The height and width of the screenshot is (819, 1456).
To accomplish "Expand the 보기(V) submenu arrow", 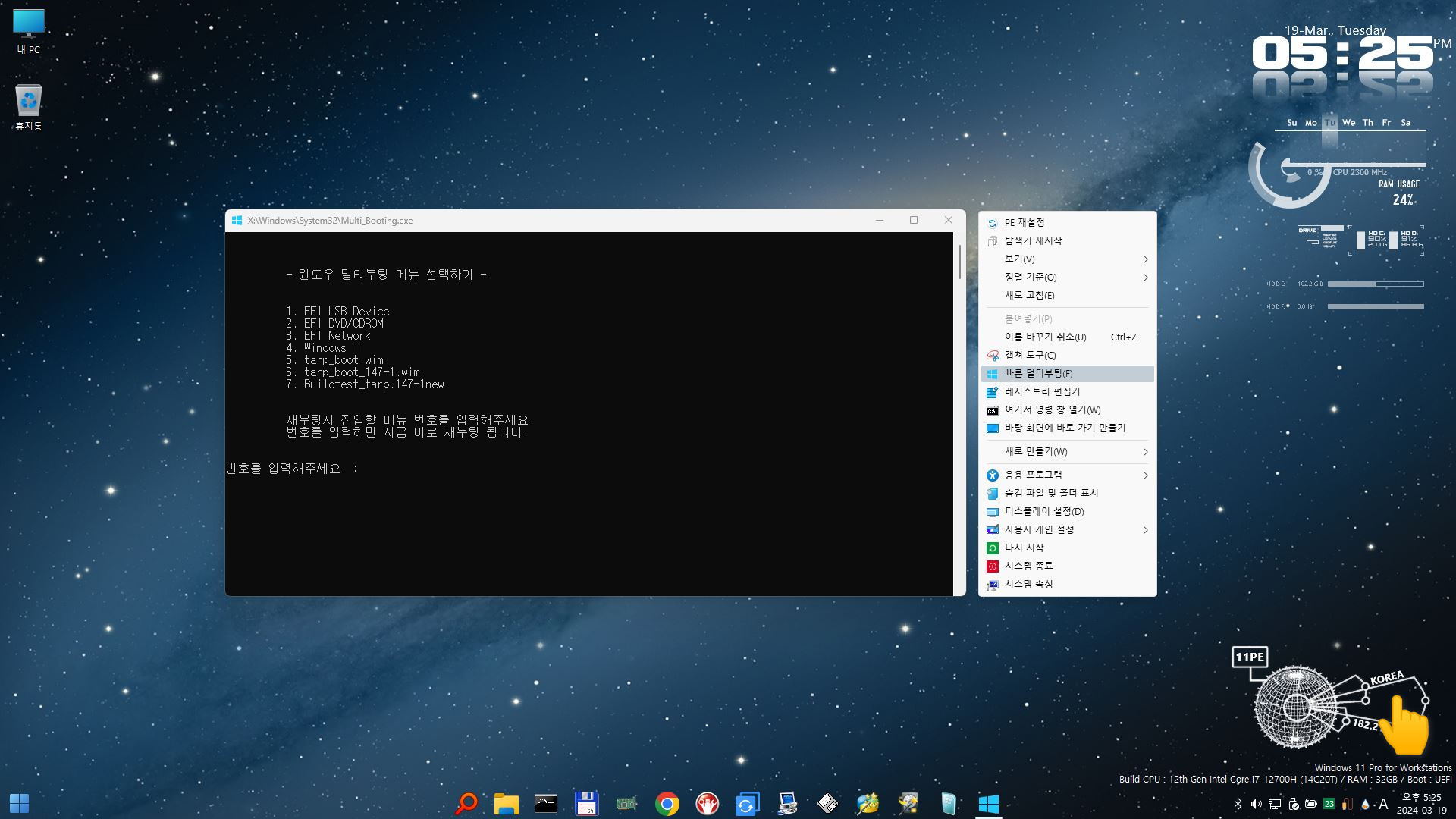I will 1145,259.
